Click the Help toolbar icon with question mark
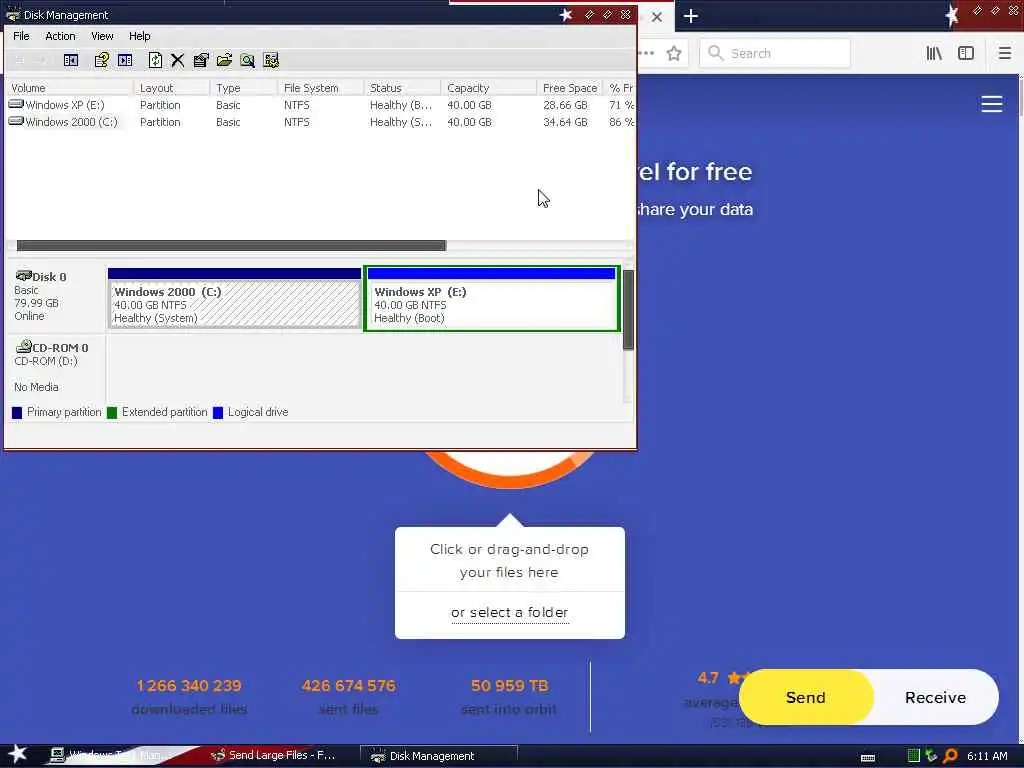The image size is (1024, 768). [x=101, y=60]
